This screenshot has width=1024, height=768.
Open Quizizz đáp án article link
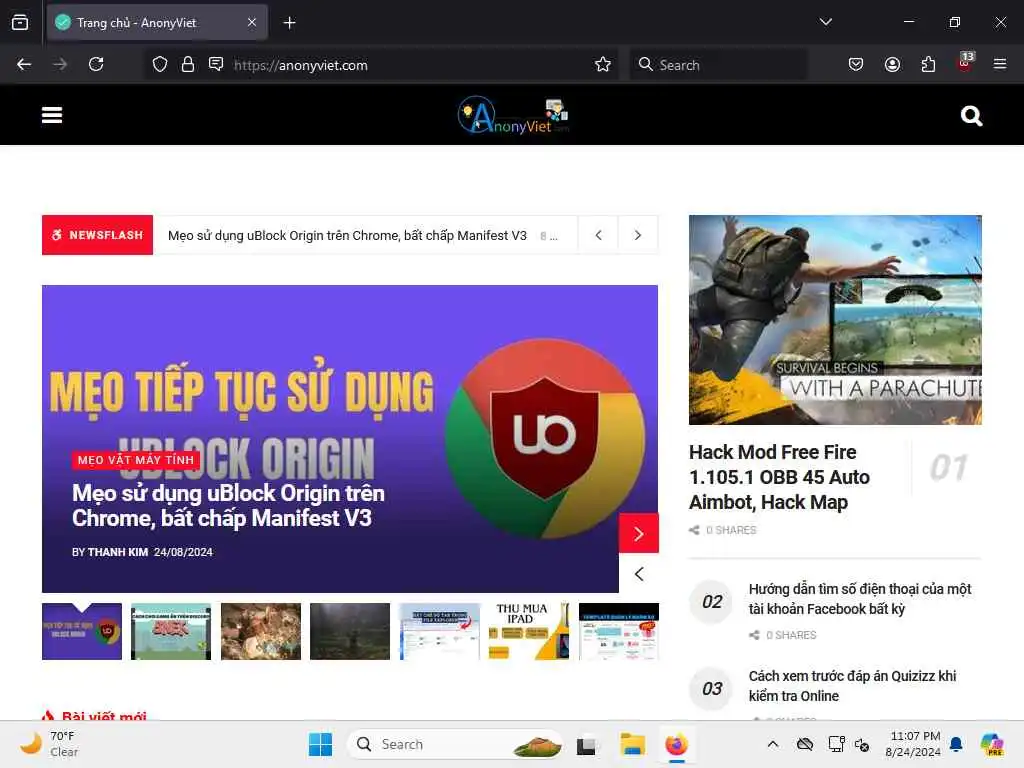coord(852,686)
